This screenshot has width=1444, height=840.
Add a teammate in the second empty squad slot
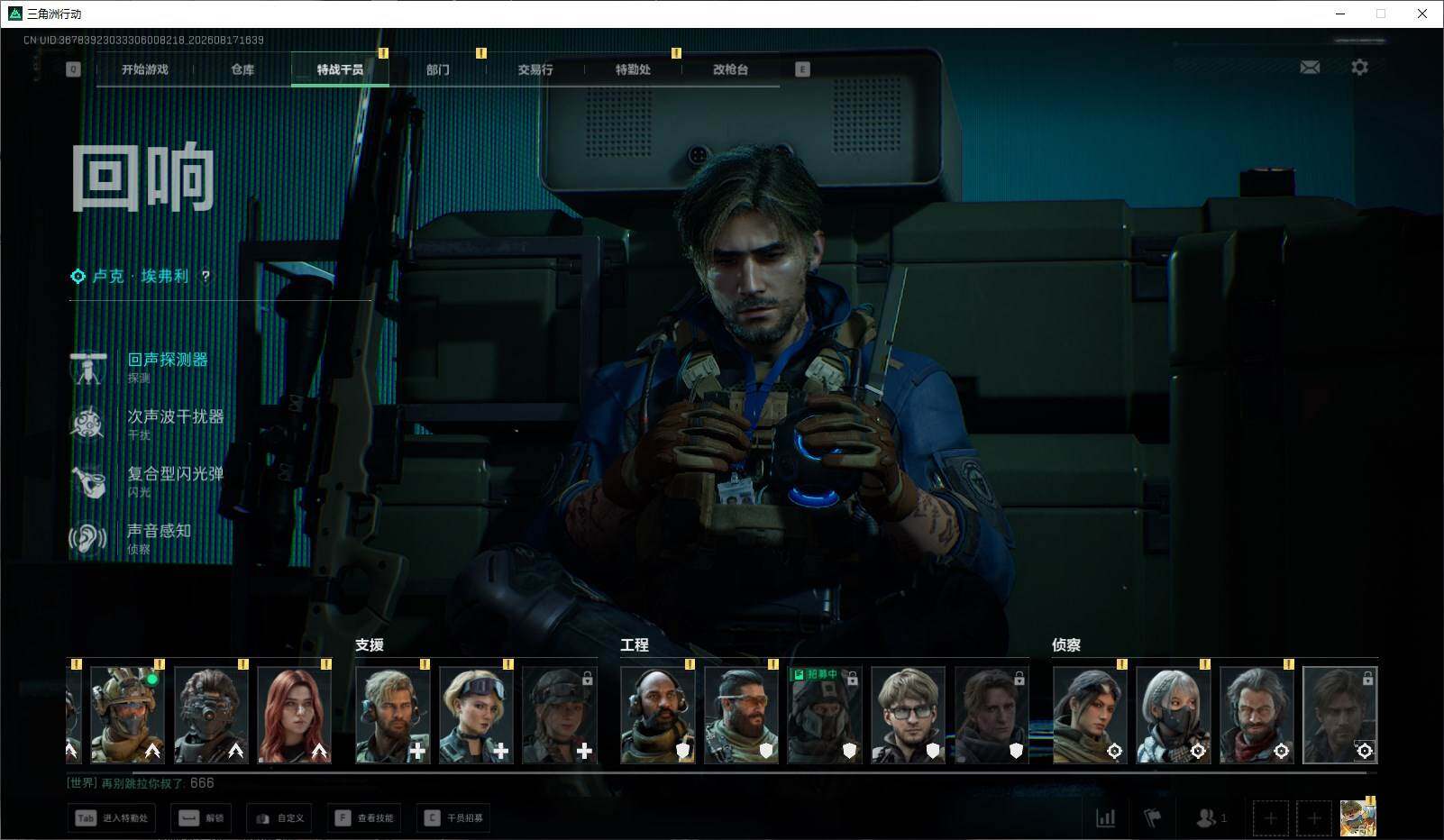pos(1313,817)
